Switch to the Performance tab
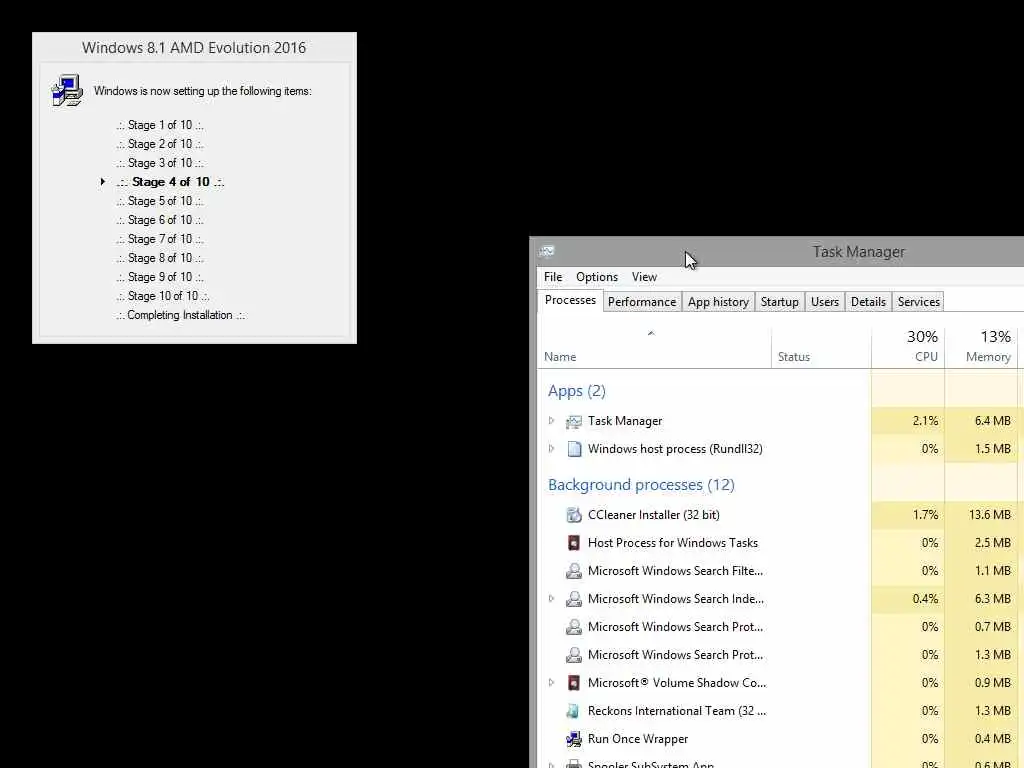This screenshot has height=768, width=1024. [642, 302]
